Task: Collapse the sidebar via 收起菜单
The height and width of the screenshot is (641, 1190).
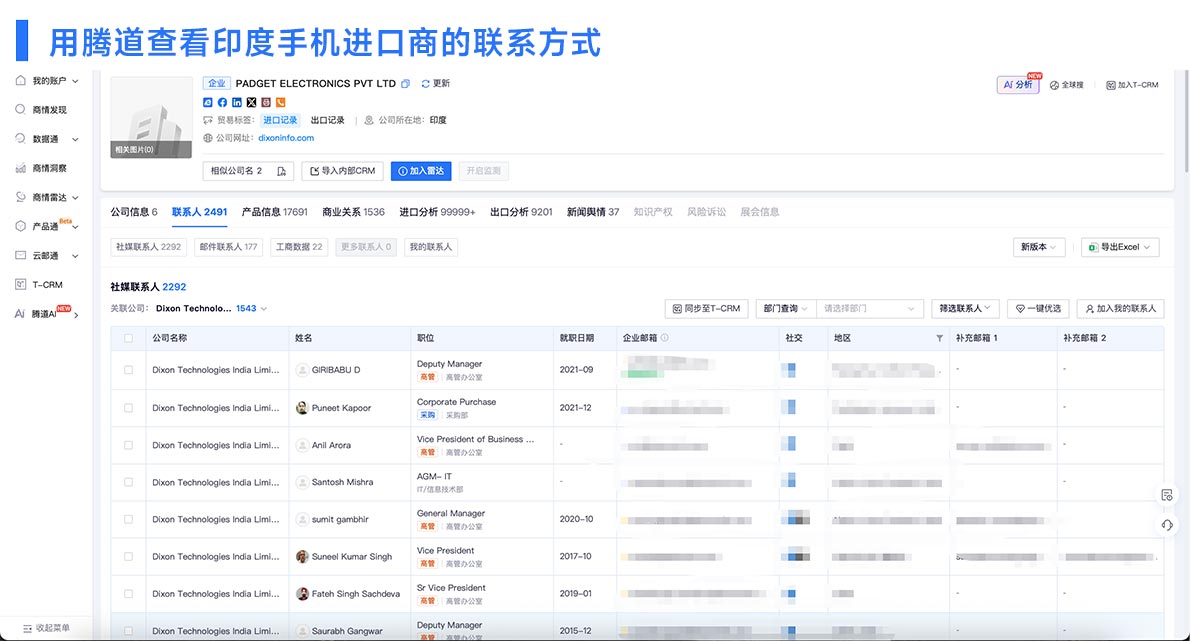Action: [x=45, y=628]
